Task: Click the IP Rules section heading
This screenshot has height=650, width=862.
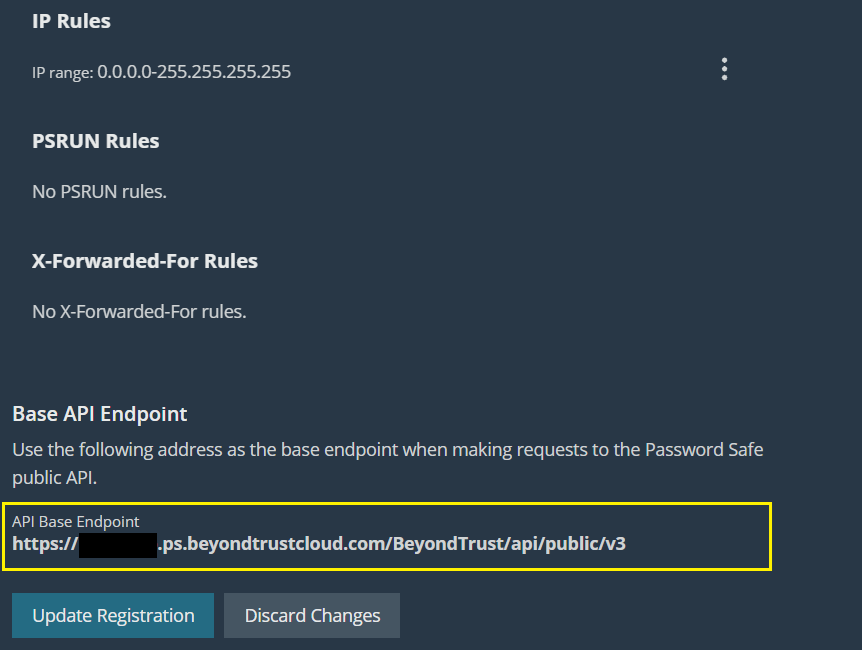Action: click(x=71, y=21)
